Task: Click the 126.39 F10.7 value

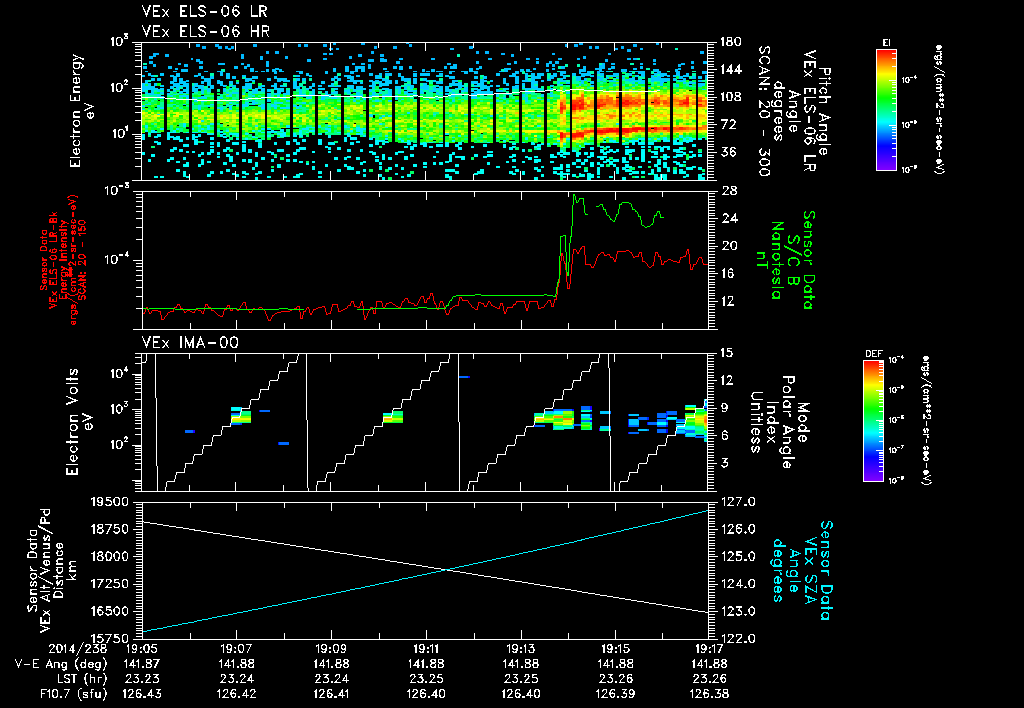Action: (x=615, y=694)
